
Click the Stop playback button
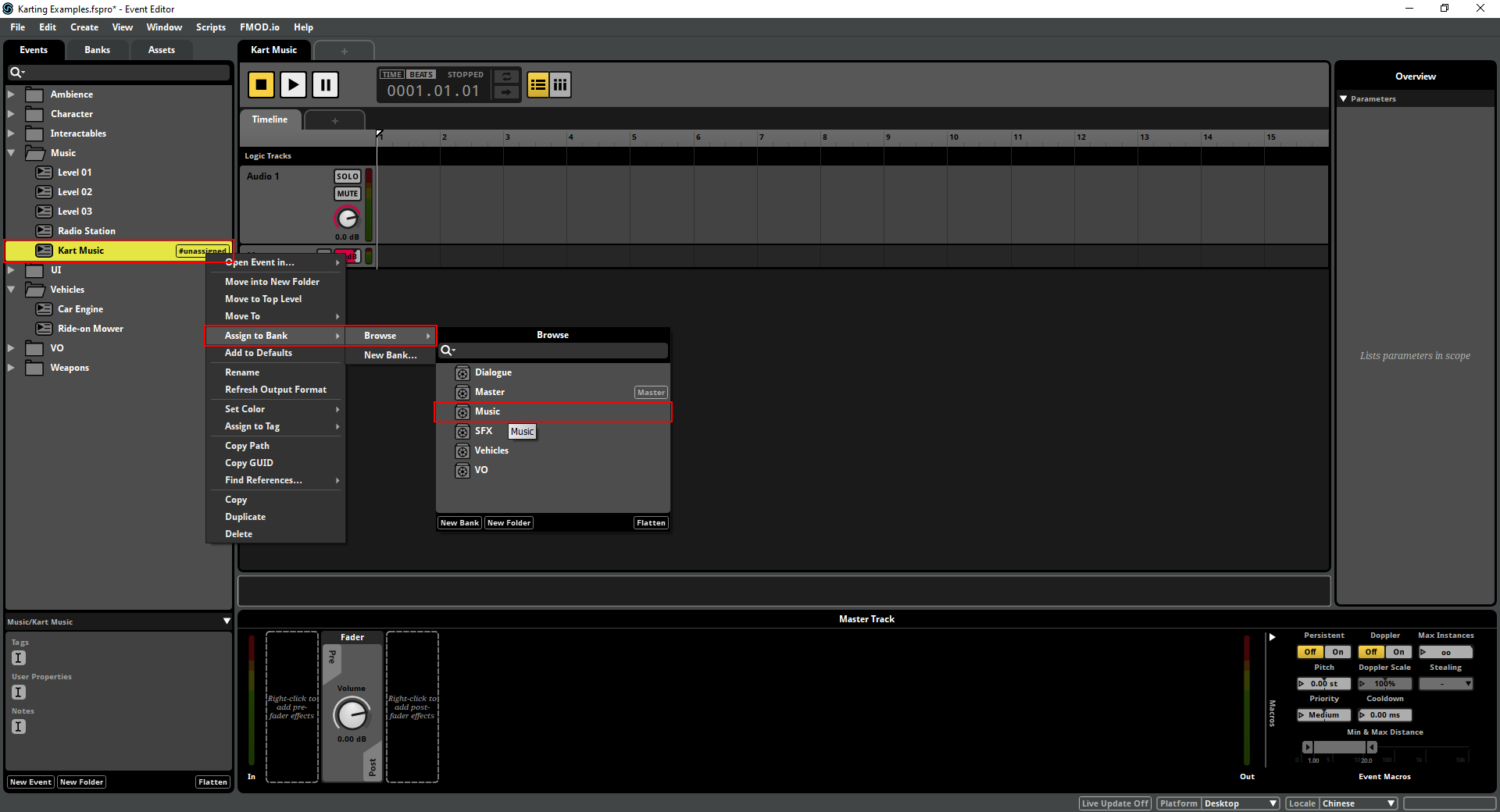click(261, 84)
